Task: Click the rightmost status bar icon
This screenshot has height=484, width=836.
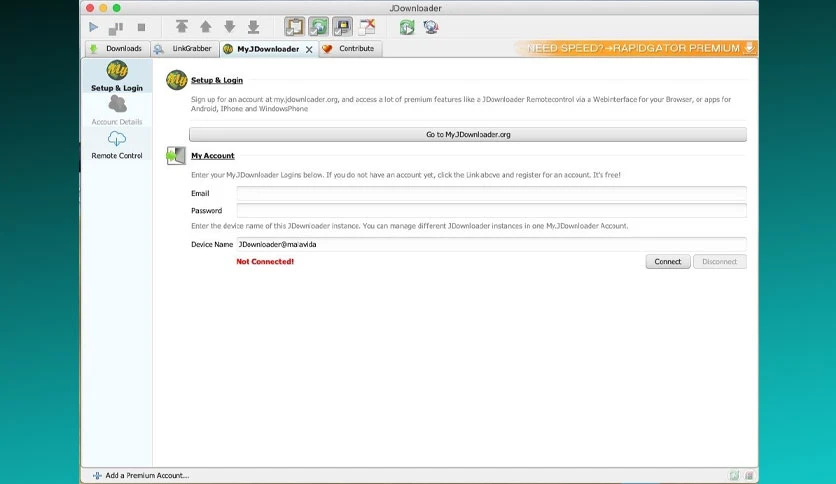Action: pyautogui.click(x=749, y=475)
